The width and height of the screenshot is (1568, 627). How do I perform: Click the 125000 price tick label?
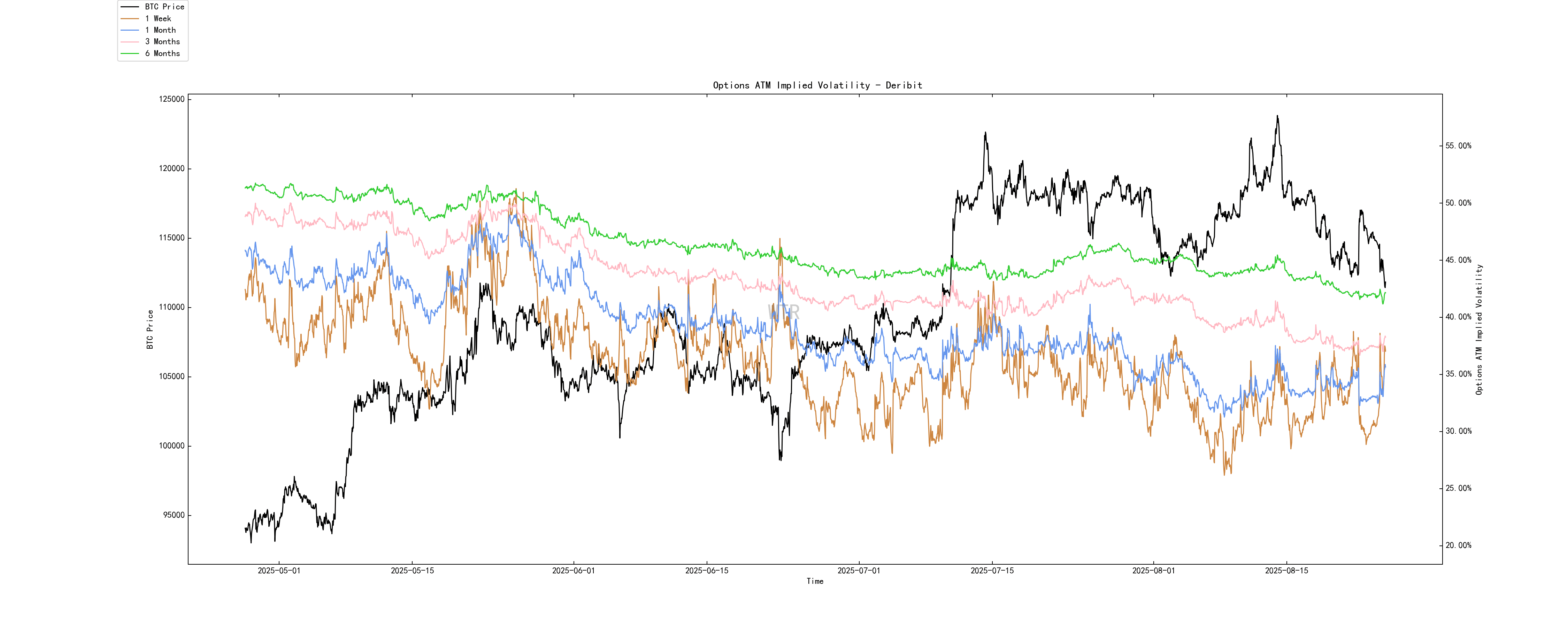click(172, 99)
